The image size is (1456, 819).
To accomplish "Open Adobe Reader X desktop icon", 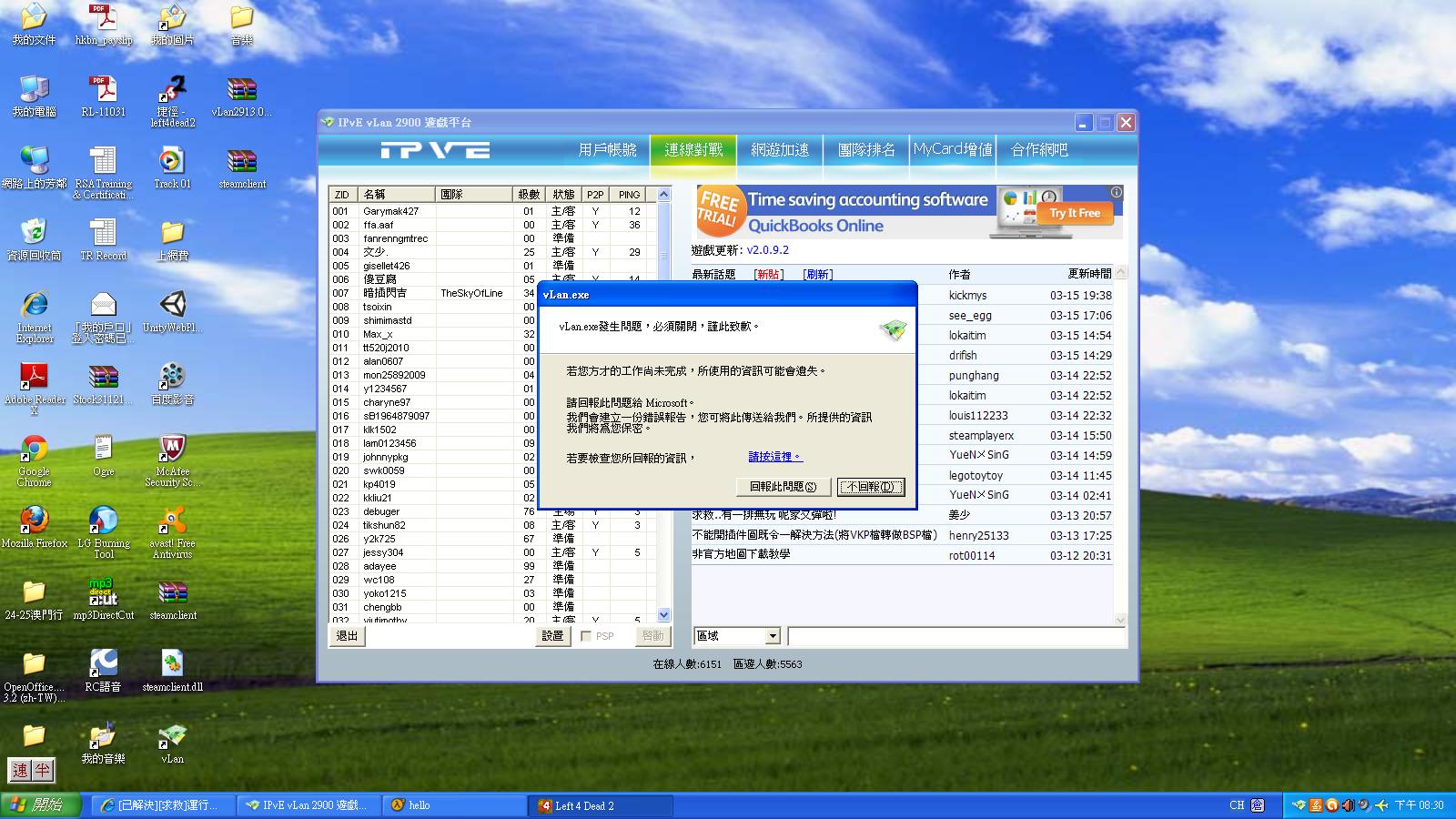I will 35,378.
